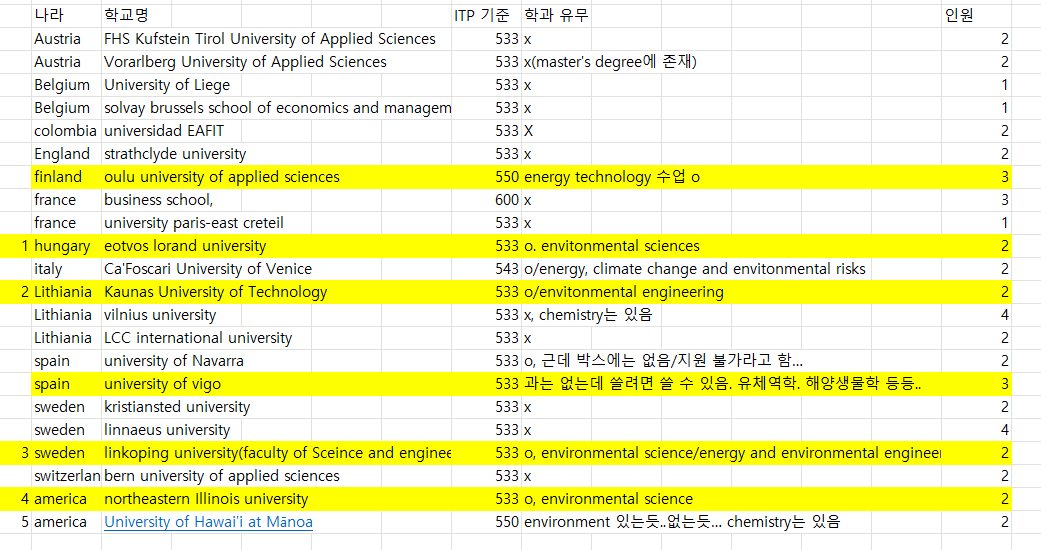The image size is (1041, 550).
Task: Select northeastern Illinois o, environmental science cell
Action: (609, 499)
